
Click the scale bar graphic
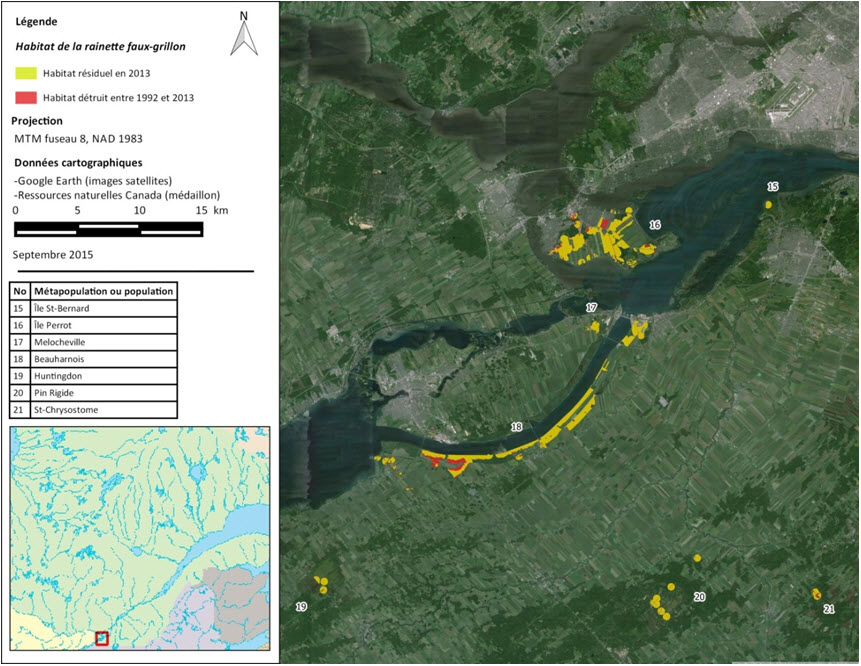point(108,229)
